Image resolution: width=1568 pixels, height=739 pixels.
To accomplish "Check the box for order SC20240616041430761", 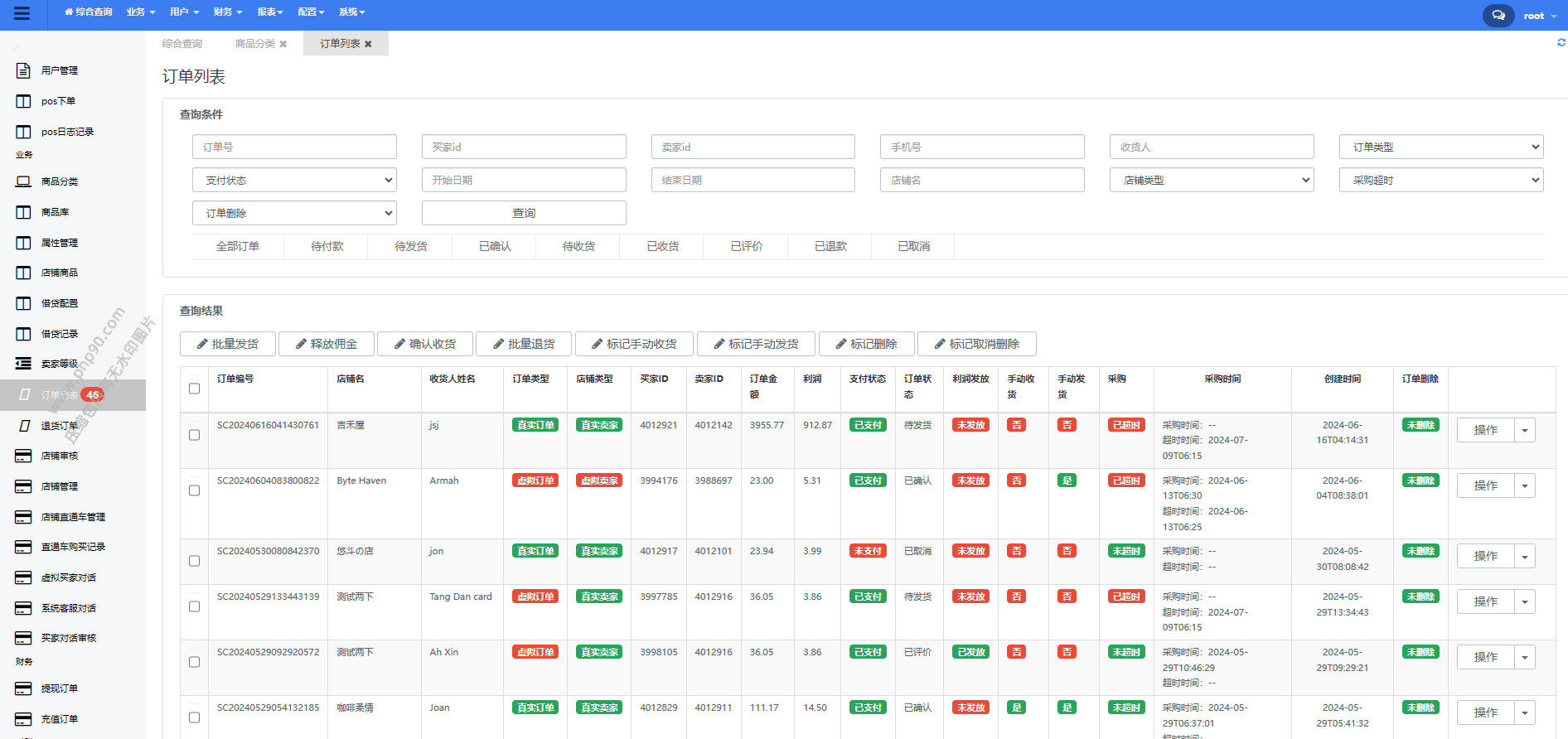I will (x=194, y=435).
